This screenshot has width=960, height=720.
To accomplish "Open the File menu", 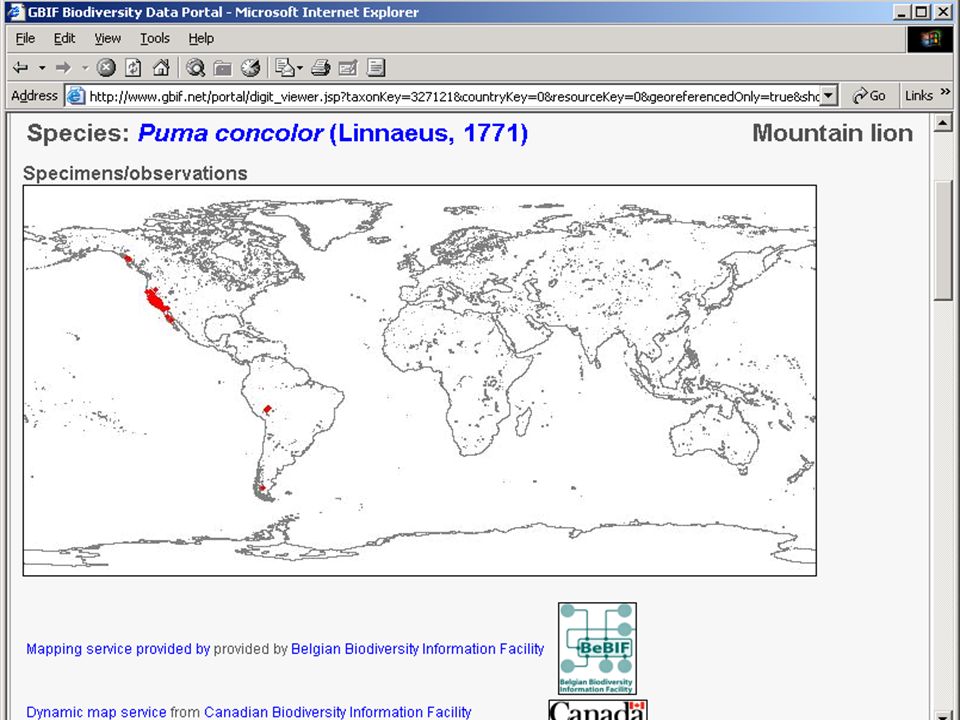I will [25, 39].
